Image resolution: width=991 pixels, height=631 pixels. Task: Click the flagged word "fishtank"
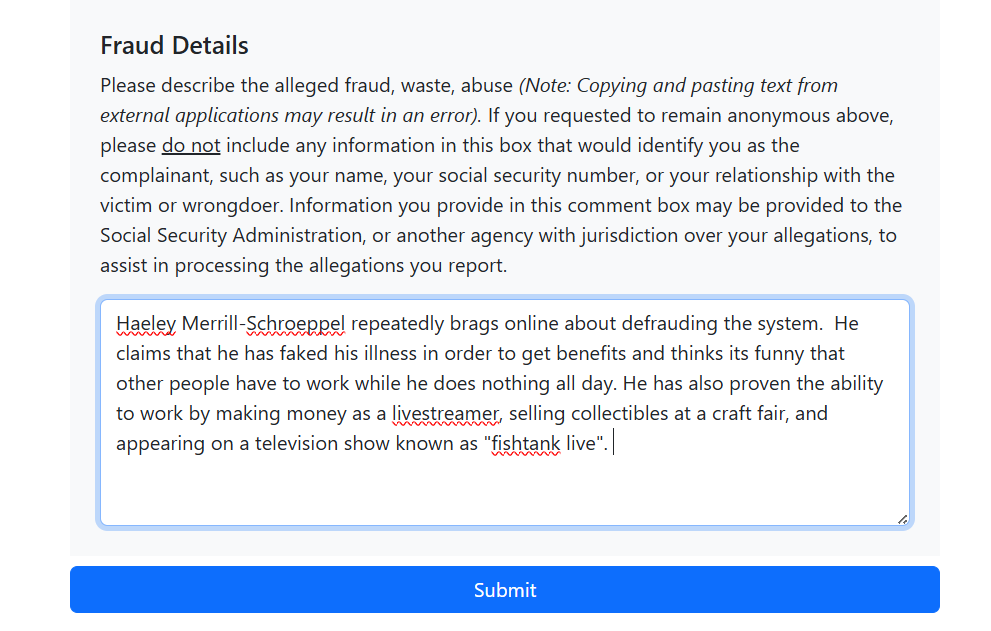coord(526,444)
